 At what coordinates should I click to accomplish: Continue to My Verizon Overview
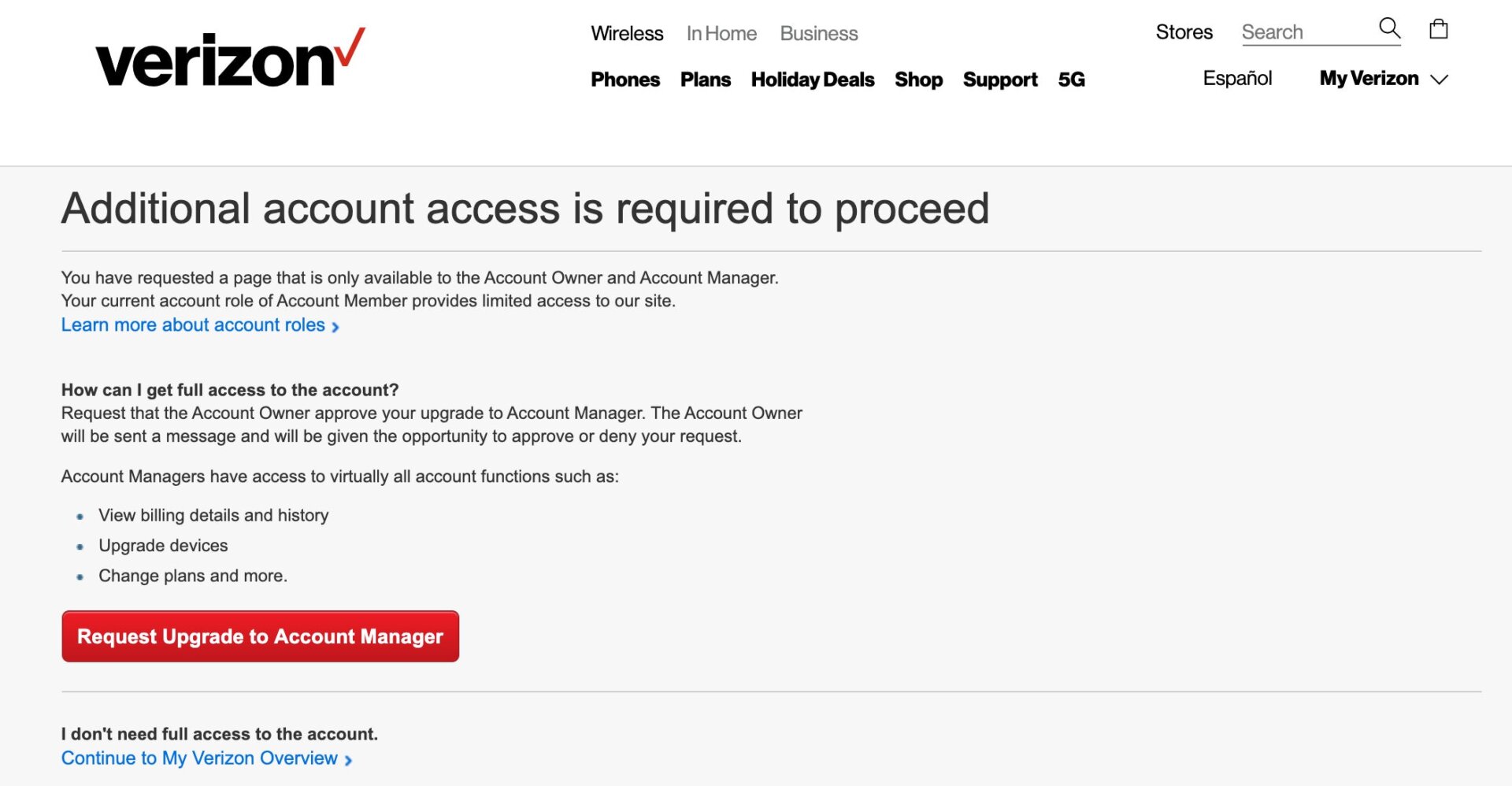click(199, 758)
